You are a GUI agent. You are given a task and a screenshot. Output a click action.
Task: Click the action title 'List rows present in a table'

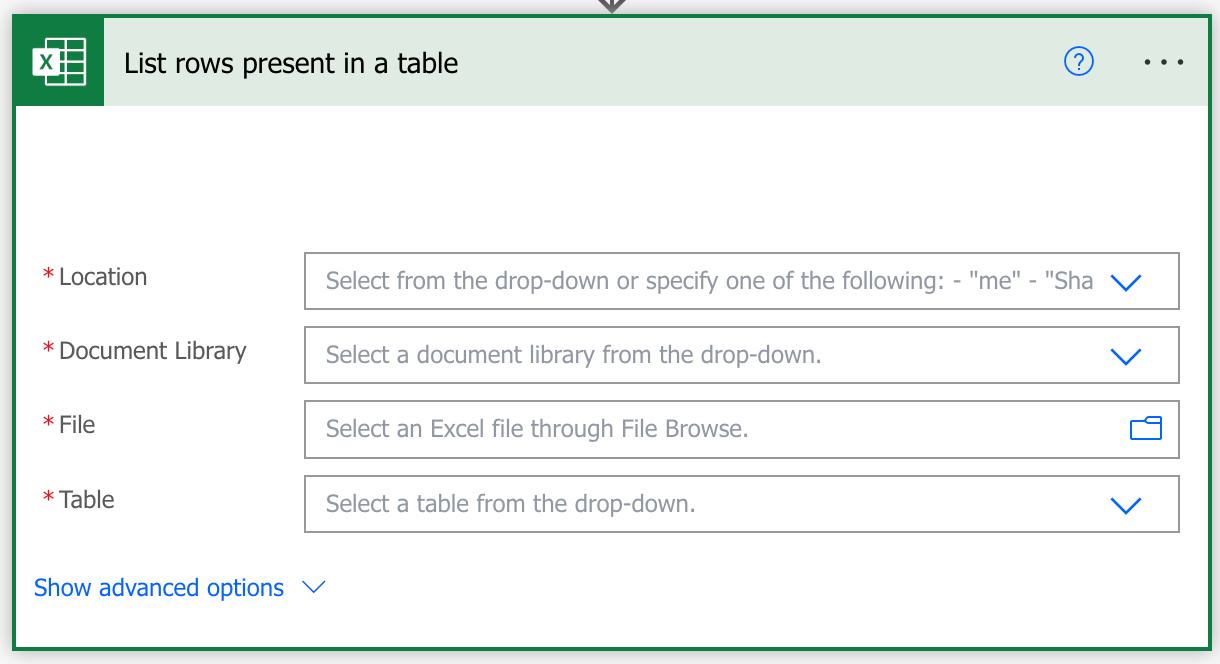point(290,63)
